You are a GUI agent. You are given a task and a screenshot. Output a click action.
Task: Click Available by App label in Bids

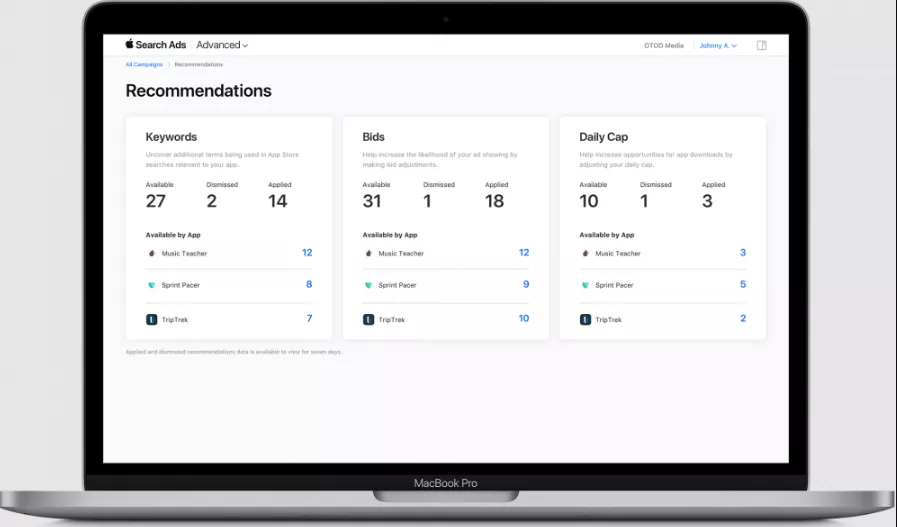390,235
